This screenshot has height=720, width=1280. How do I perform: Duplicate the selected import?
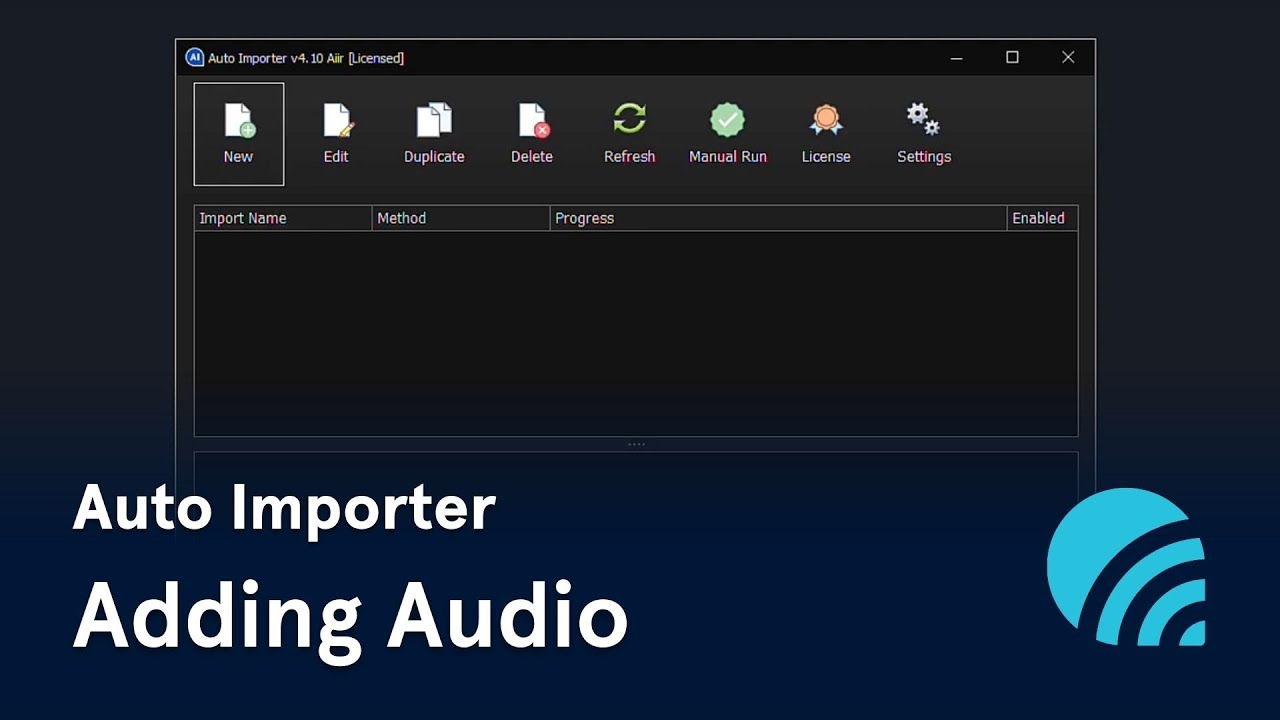[x=434, y=134]
